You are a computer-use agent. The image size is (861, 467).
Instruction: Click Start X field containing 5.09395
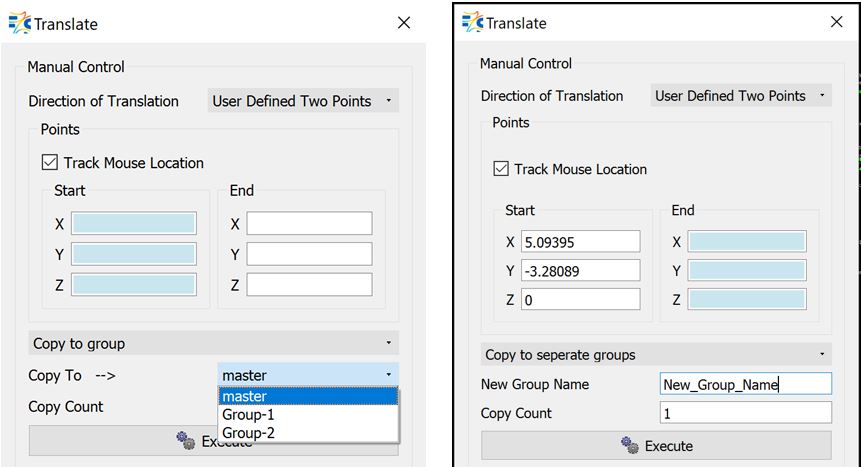click(x=580, y=242)
